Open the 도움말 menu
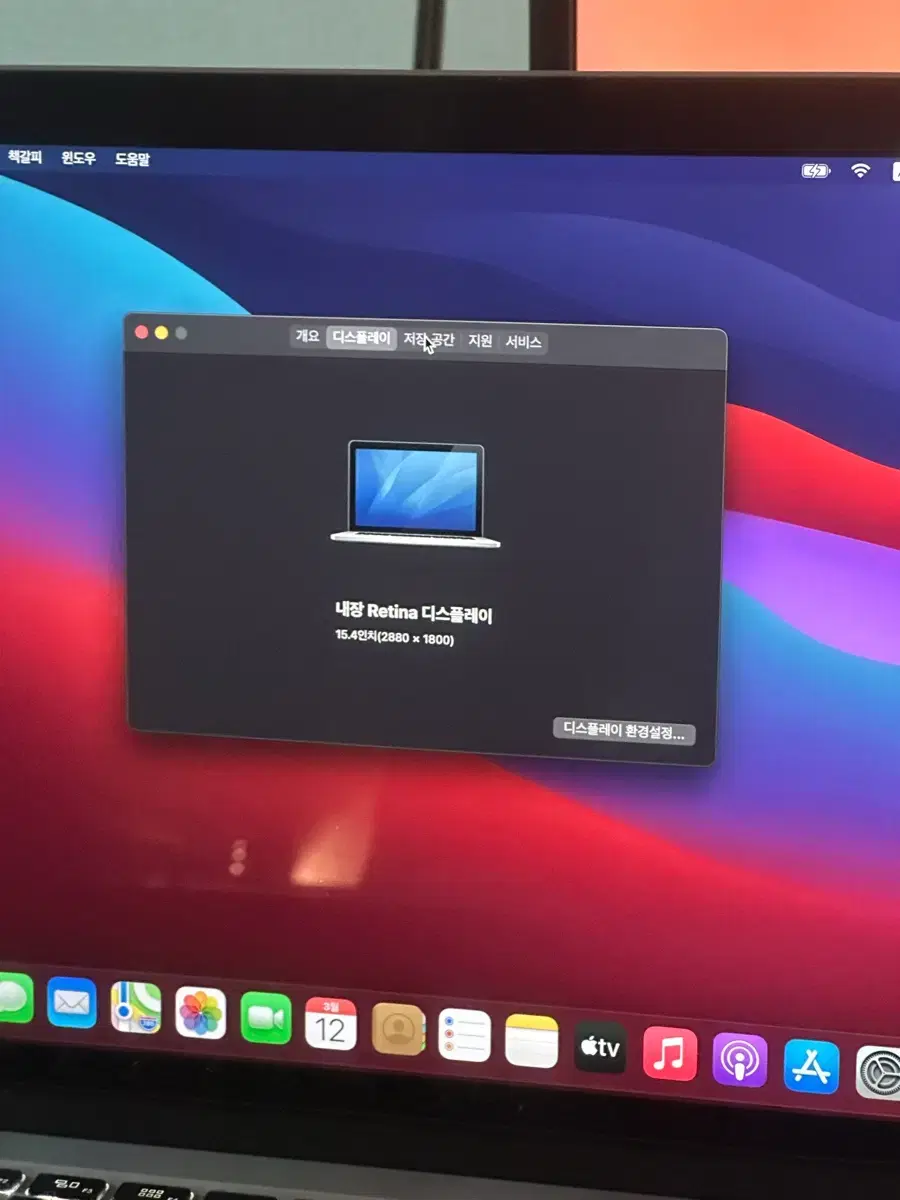Screen dimensions: 900x1200 (x=132, y=159)
